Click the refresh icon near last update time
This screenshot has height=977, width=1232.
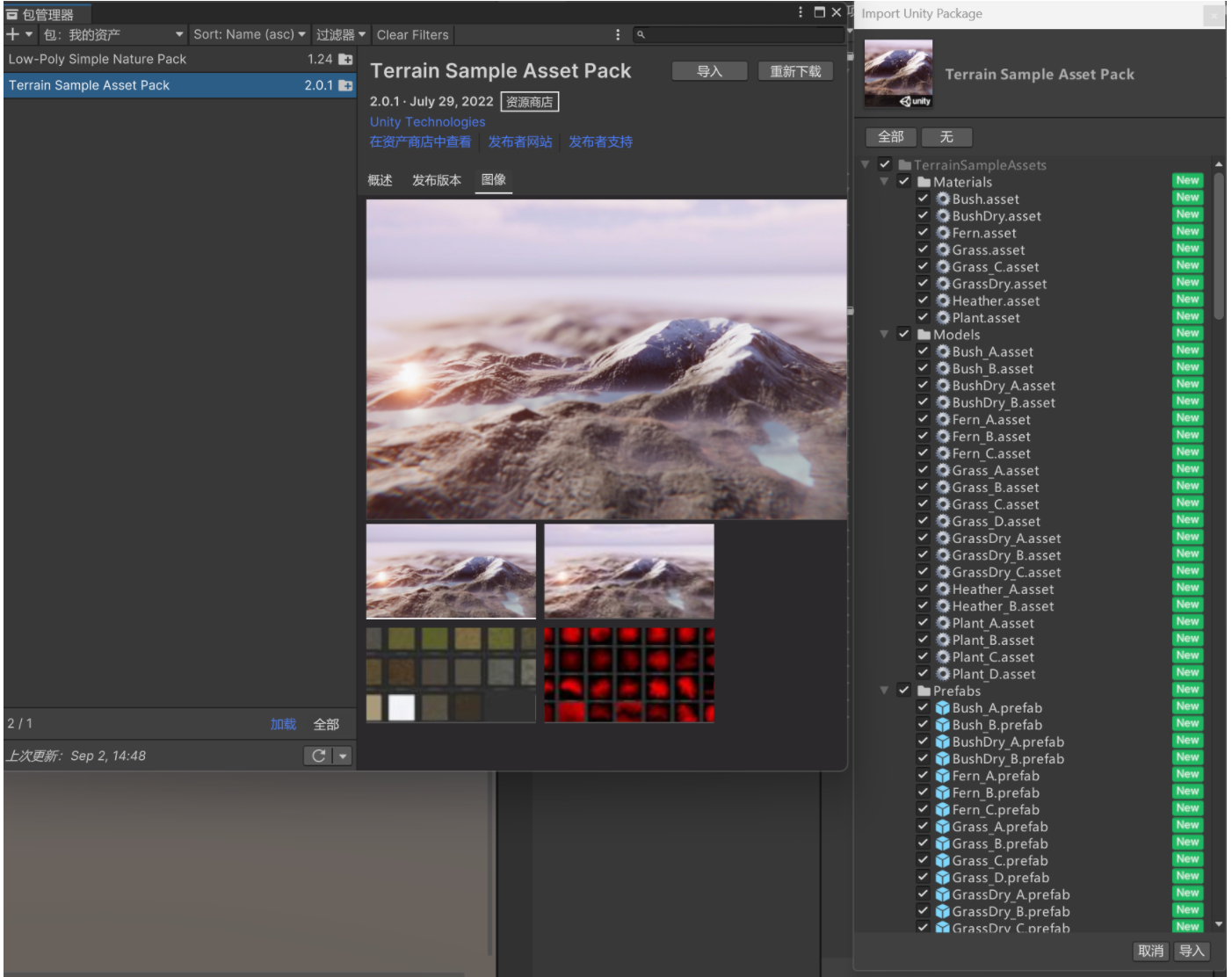[318, 756]
